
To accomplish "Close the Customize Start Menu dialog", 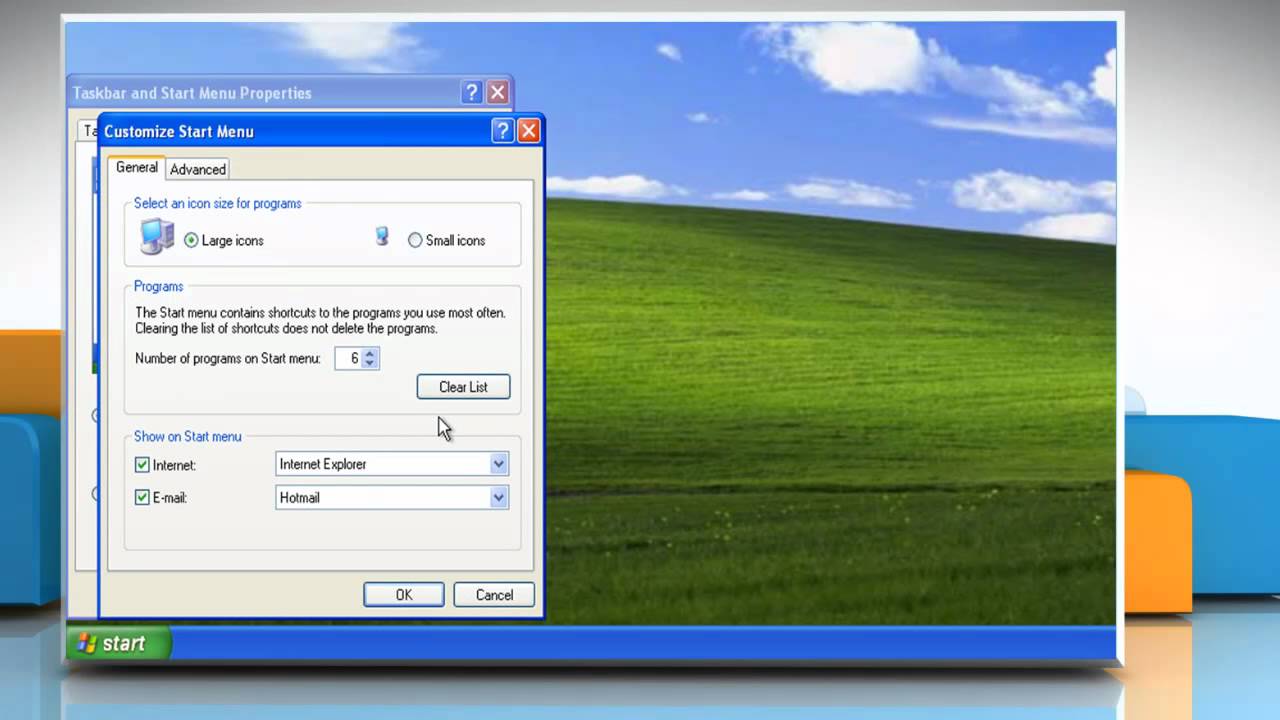I will 529,130.
